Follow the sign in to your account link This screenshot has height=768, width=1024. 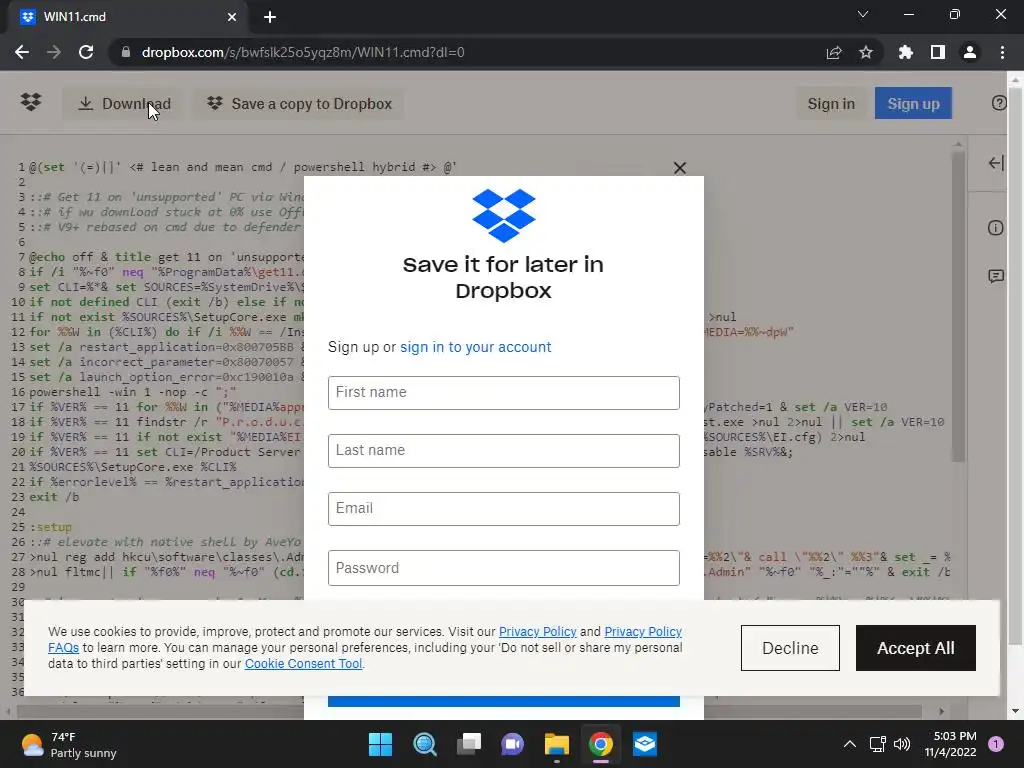(475, 347)
